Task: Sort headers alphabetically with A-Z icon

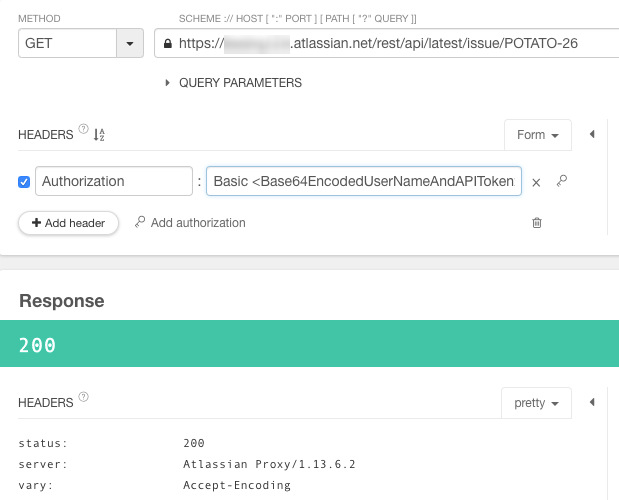Action: pos(99,135)
